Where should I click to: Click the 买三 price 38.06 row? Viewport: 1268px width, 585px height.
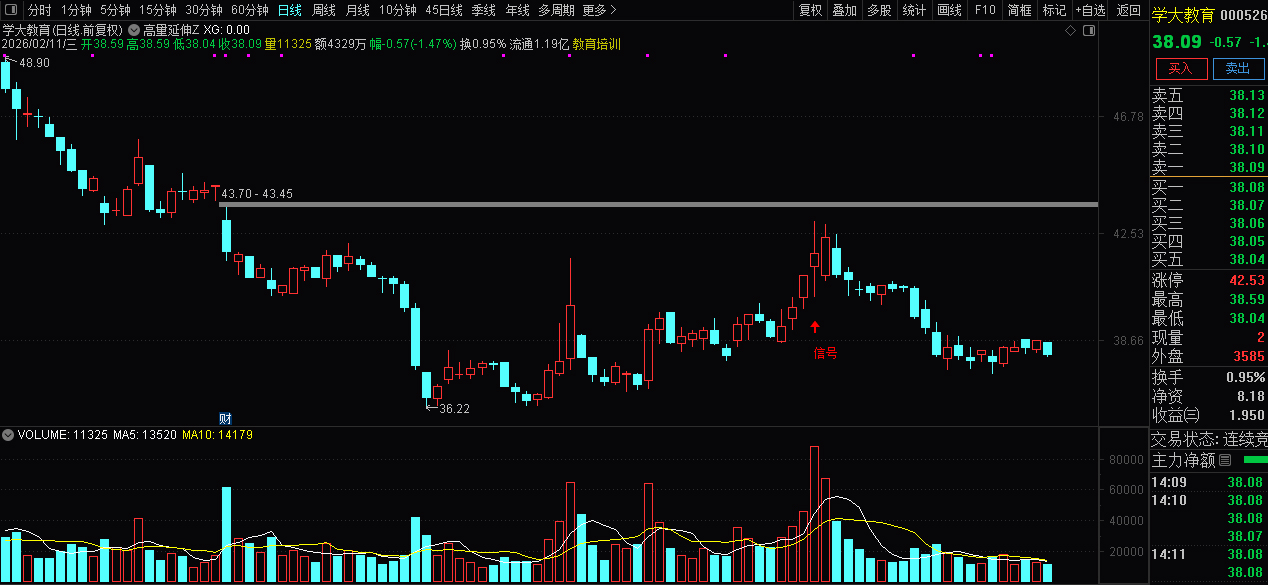point(1209,223)
